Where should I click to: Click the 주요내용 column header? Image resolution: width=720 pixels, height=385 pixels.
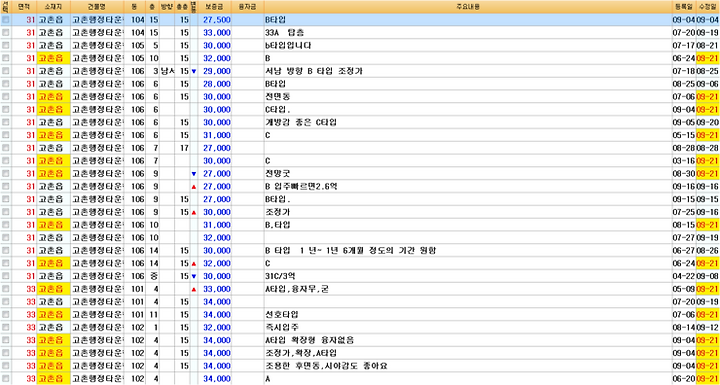click(468, 7)
